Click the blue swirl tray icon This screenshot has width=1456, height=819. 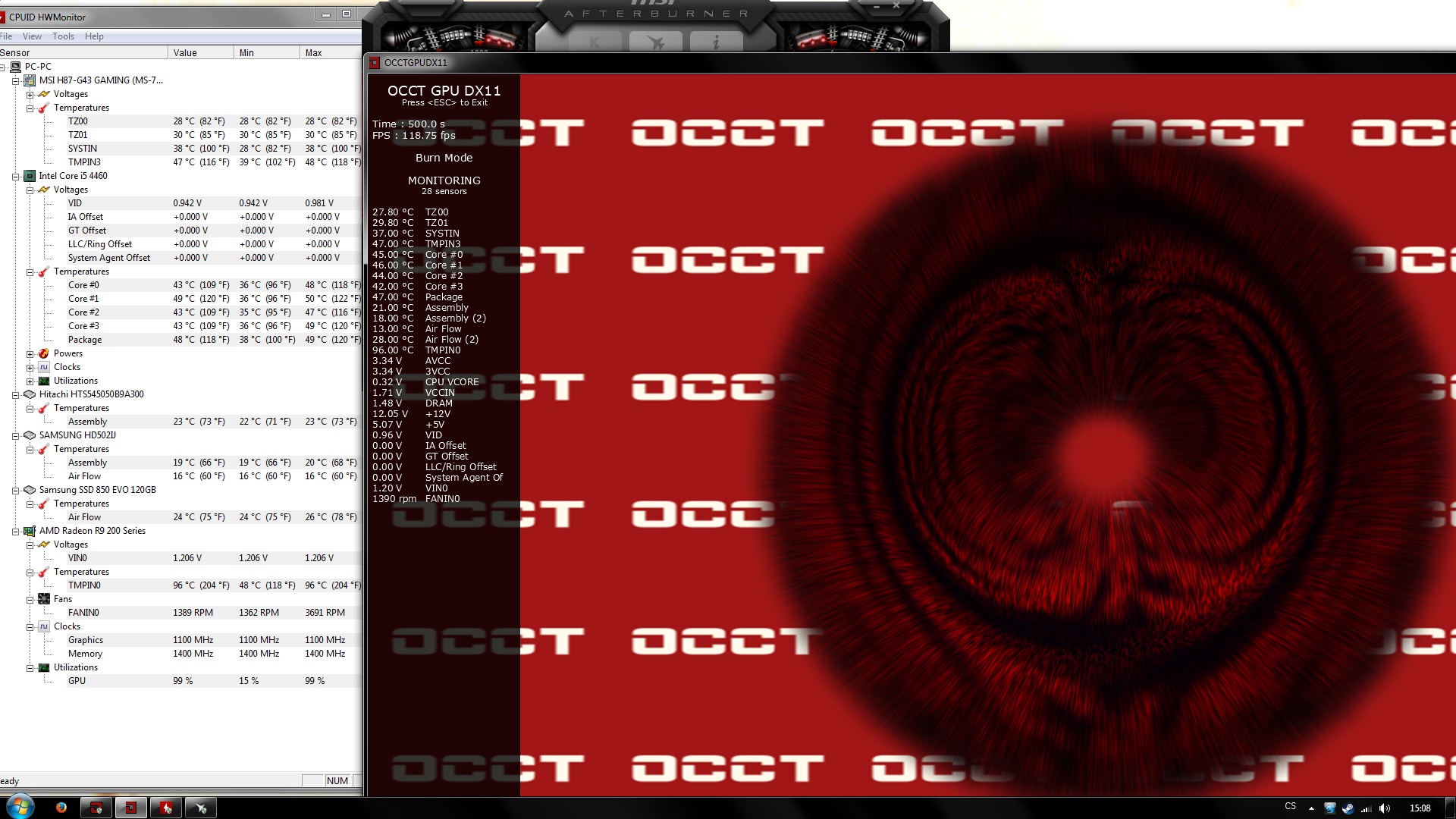coord(1329,808)
